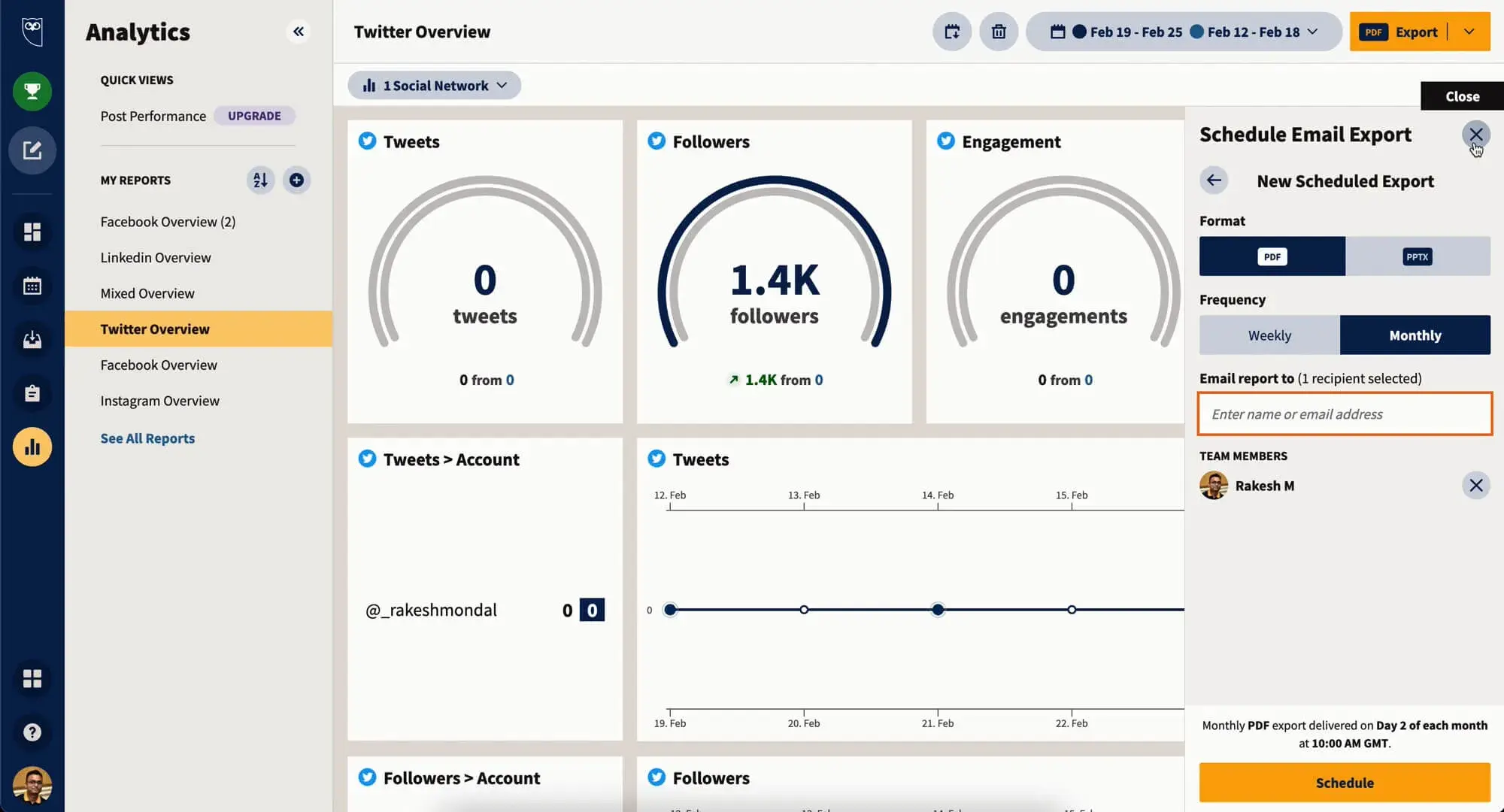Open the calendar Planner icon in sidebar
1504x812 pixels.
[x=32, y=286]
